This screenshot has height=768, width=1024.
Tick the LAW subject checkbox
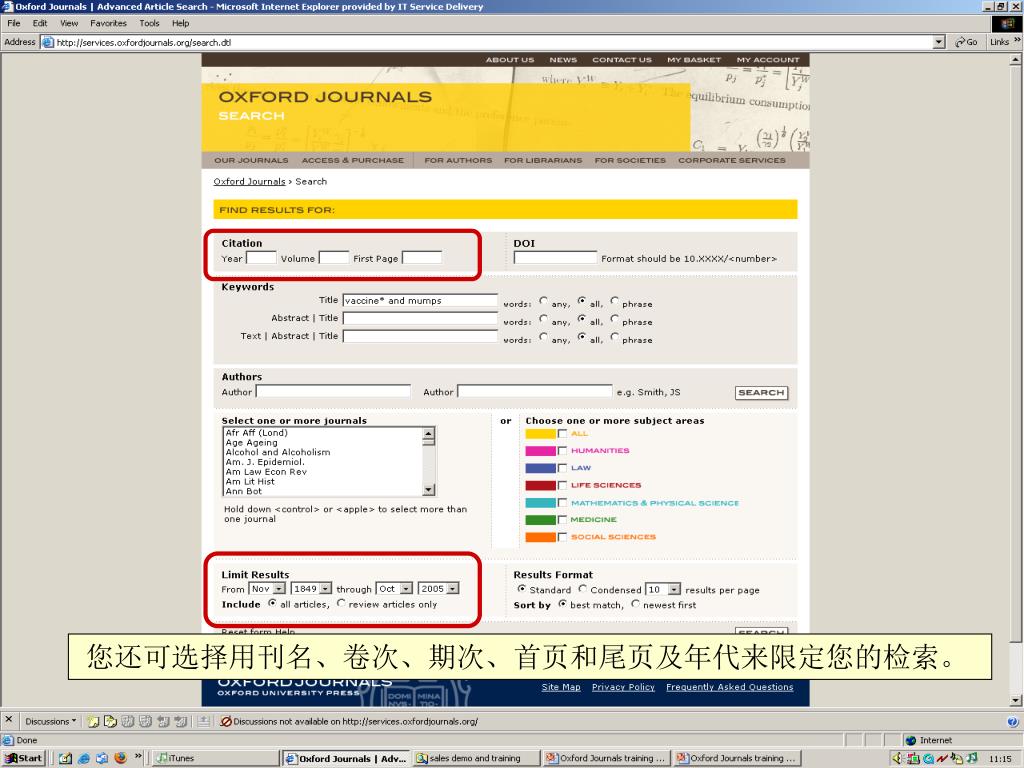[x=562, y=468]
